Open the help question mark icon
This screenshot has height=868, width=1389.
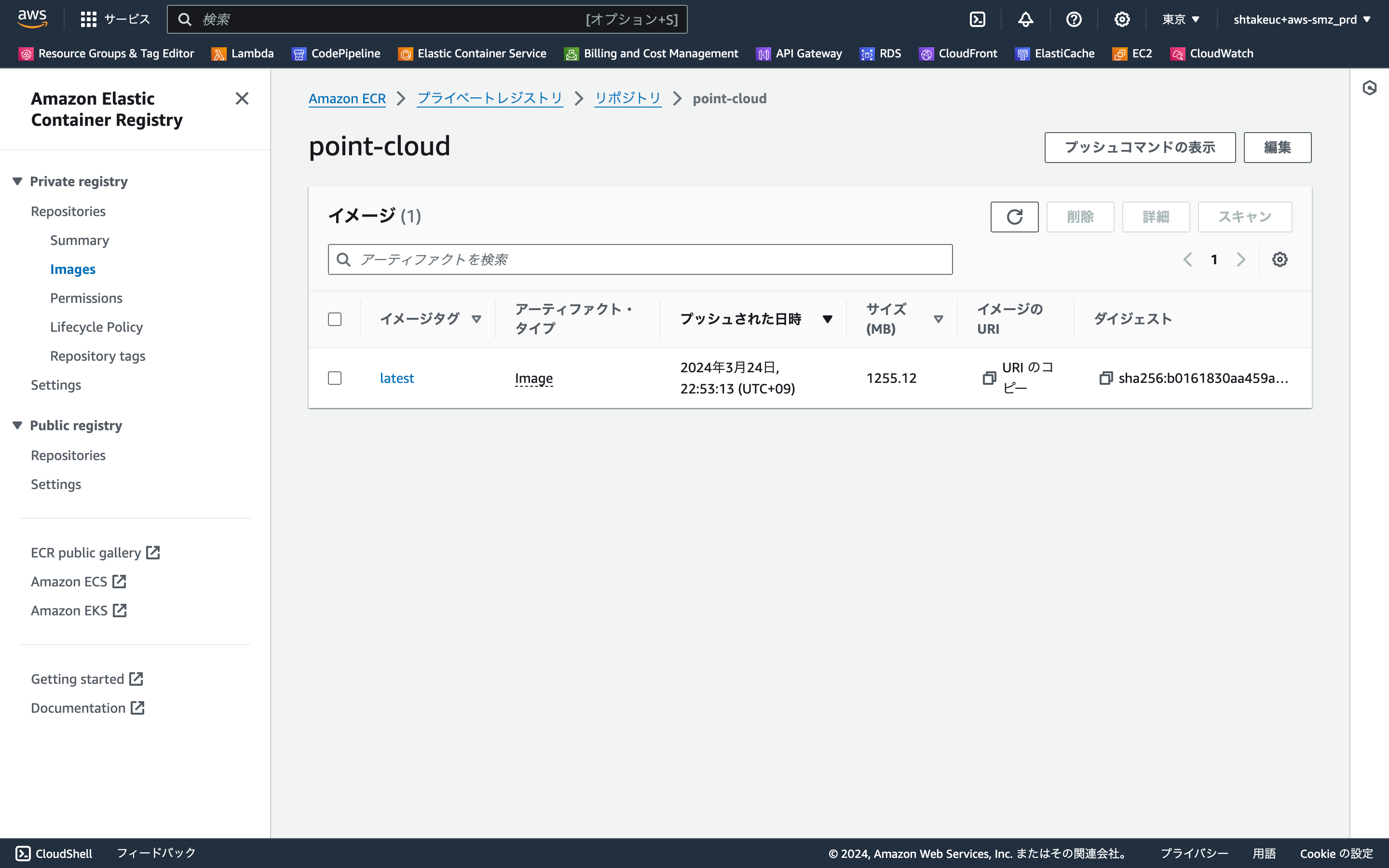tap(1074, 19)
